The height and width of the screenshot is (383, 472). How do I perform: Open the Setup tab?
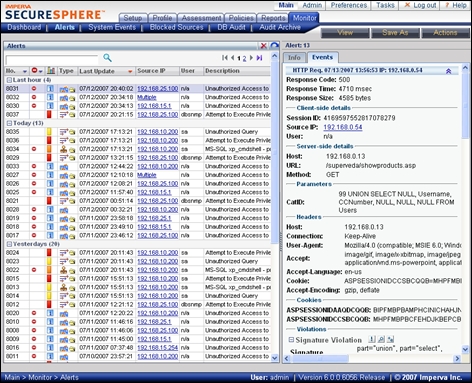point(133,18)
